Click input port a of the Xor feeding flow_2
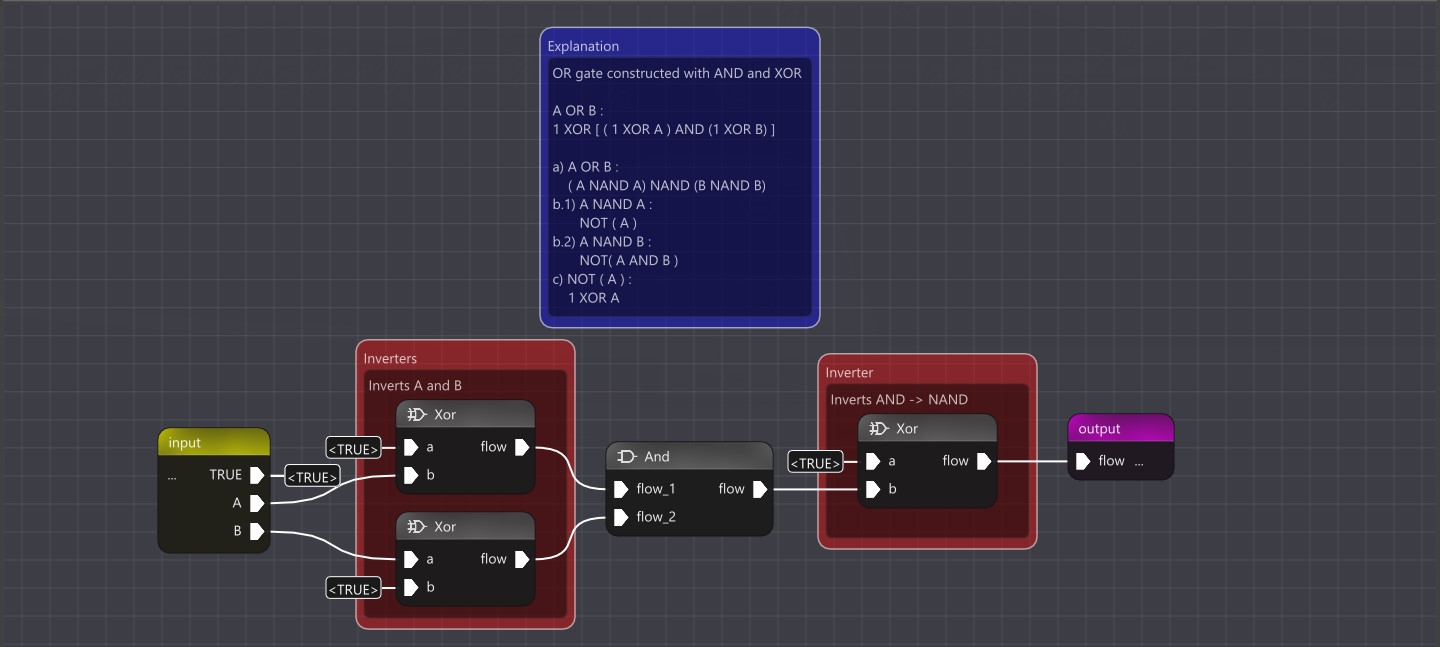 (x=410, y=559)
